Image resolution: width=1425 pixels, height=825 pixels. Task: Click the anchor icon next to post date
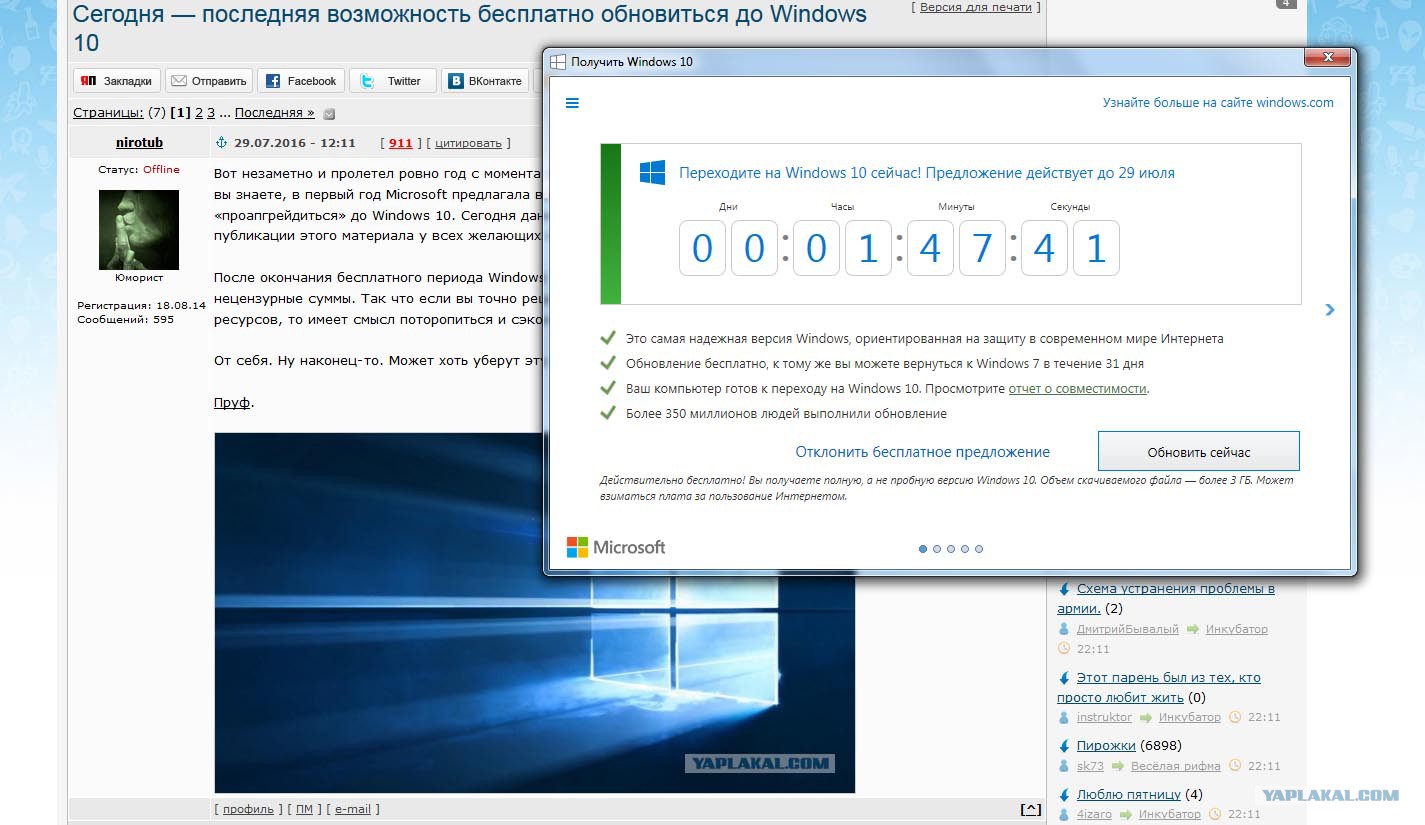click(223, 143)
